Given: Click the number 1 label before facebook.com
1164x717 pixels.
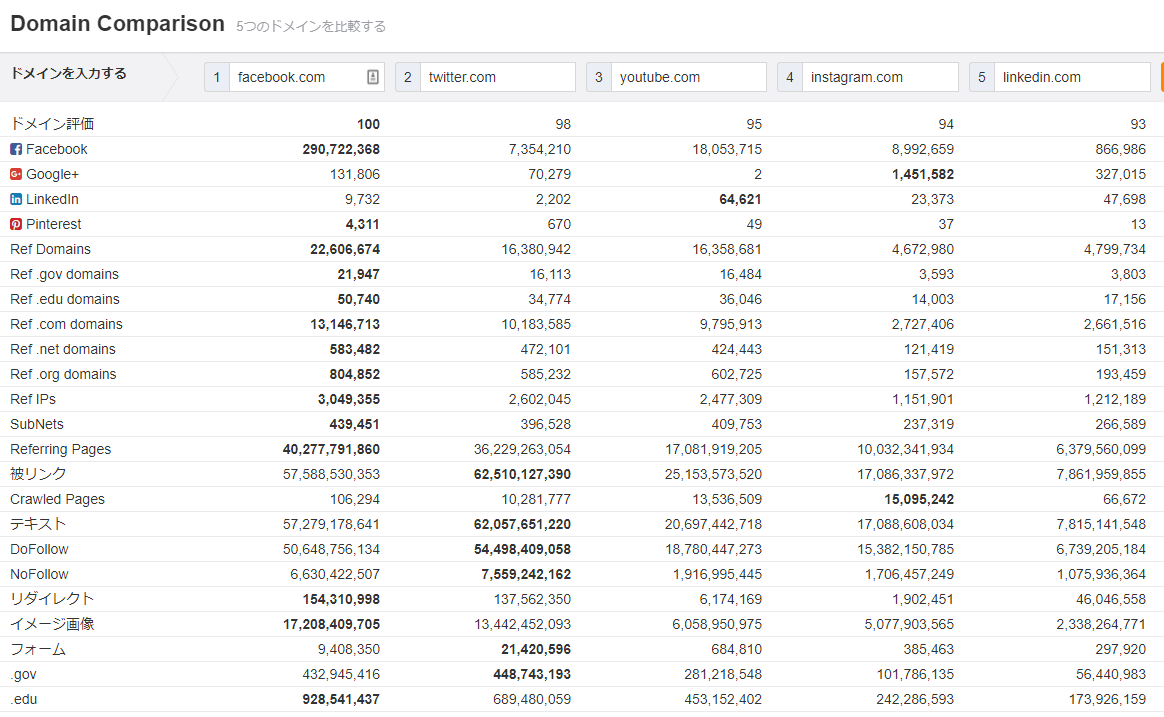Looking at the screenshot, I should pos(216,77).
